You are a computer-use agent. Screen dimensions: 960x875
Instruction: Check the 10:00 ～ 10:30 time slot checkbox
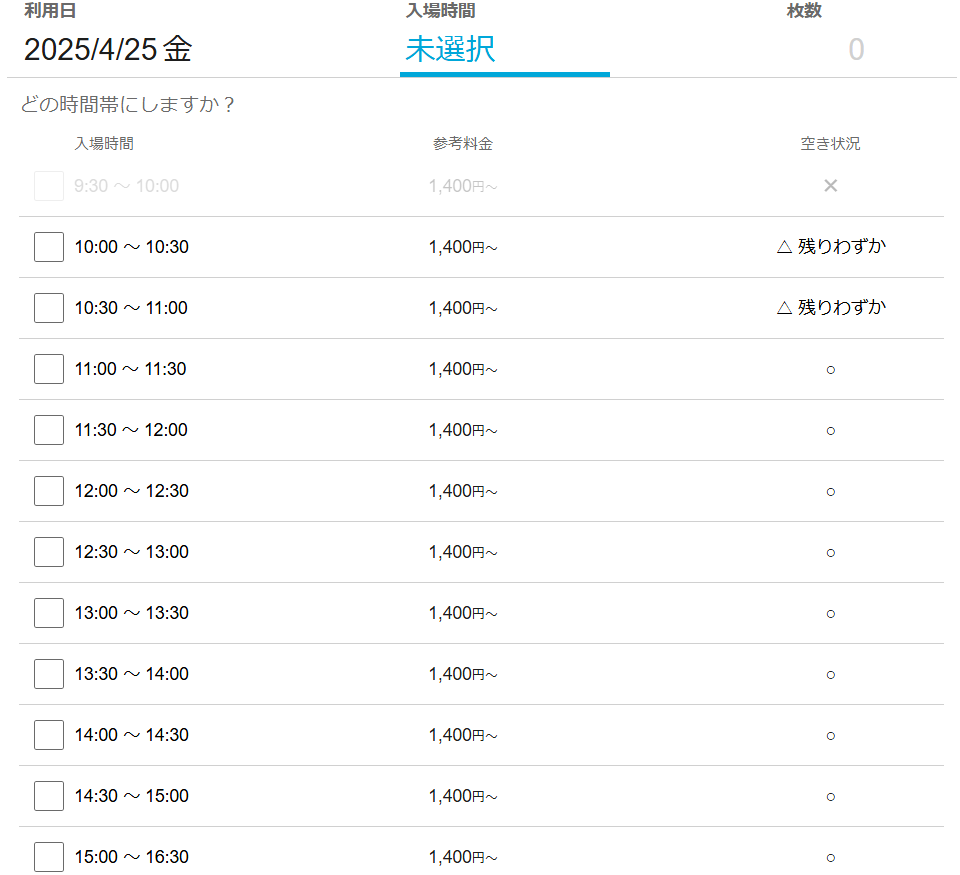pos(49,247)
